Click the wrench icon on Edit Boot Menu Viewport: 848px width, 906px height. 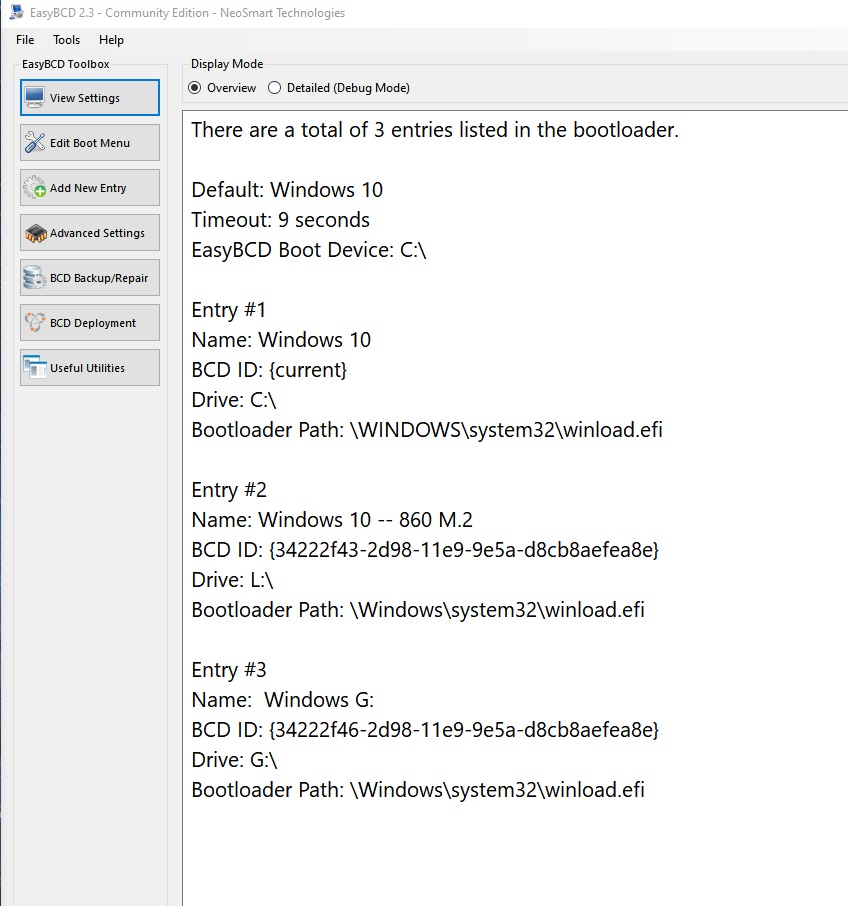[x=35, y=142]
